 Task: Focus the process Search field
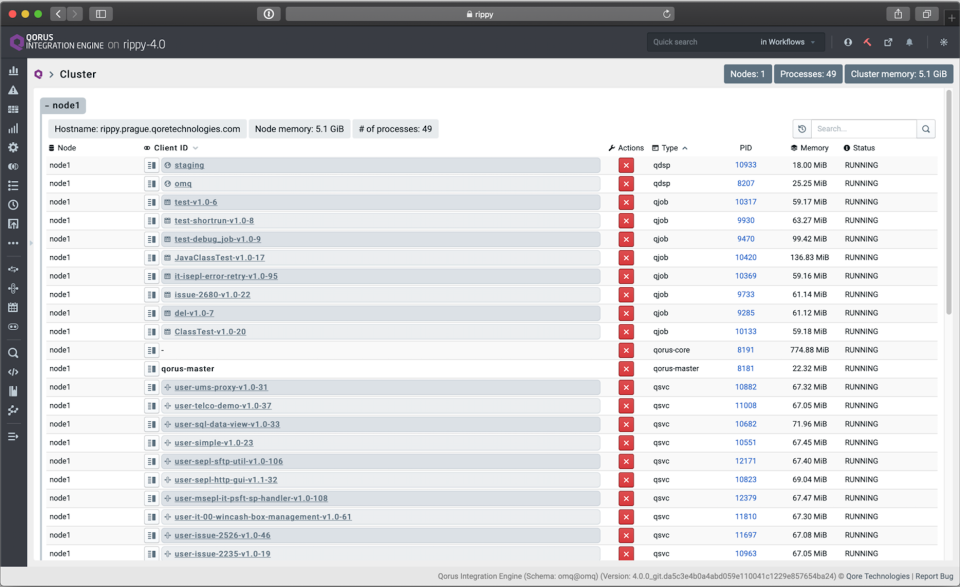coord(863,129)
